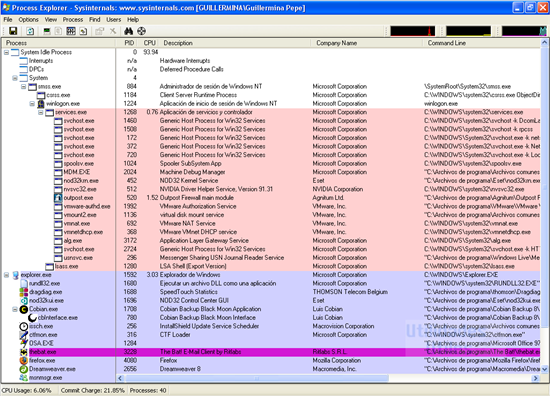The image size is (550, 396).
Task: Click the horizontal scrollbar right arrow
Action: point(536,378)
